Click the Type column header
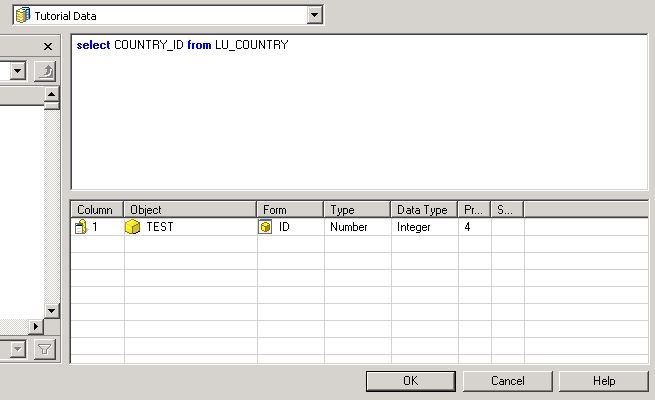This screenshot has height=400, width=655. tap(357, 210)
